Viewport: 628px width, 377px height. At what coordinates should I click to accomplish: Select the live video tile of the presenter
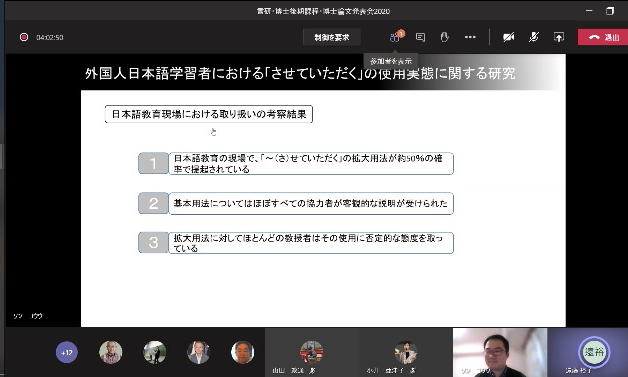500,353
